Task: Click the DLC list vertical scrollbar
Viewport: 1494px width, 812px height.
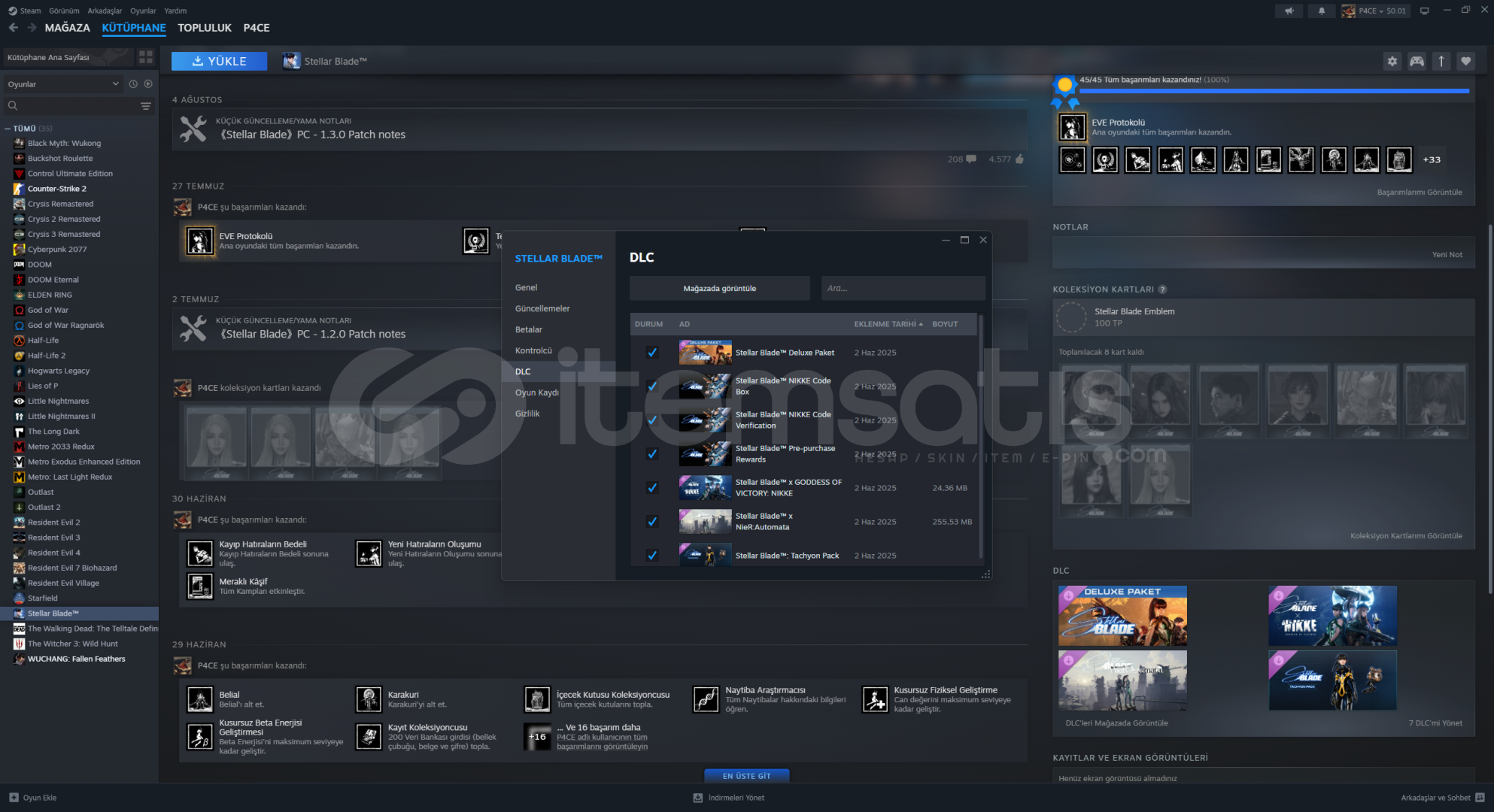Action: pyautogui.click(x=981, y=436)
